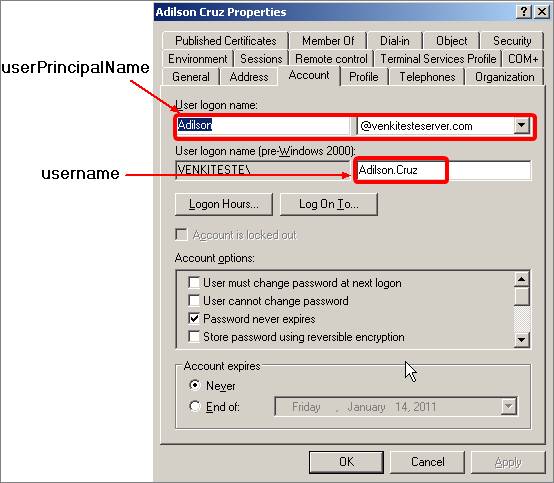The height and width of the screenshot is (483, 554).
Task: Switch to the COM+ tab
Action: pos(523,59)
